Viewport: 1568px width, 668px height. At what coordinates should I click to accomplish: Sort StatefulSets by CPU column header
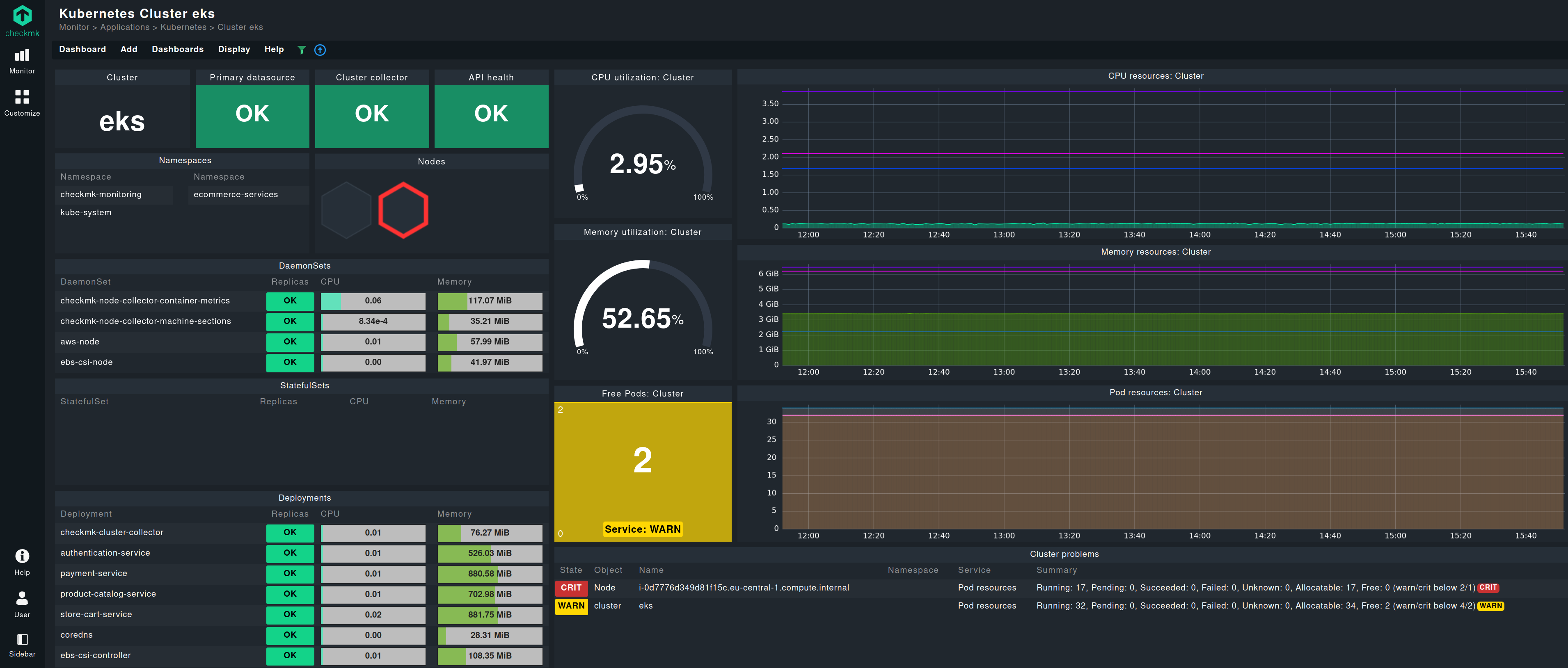click(x=359, y=401)
